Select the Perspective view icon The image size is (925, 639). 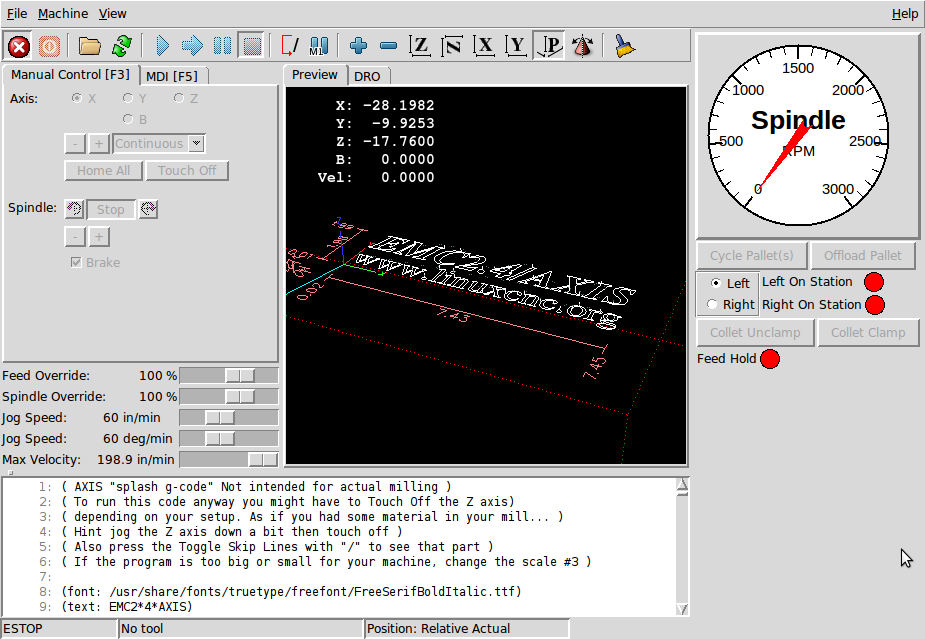pos(549,46)
